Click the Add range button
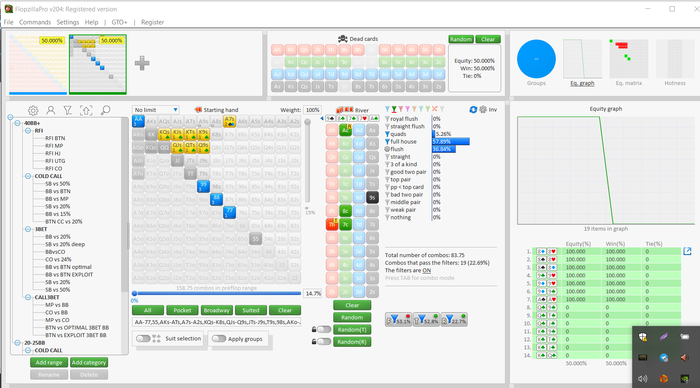Viewport: 700px width, 388px height. 49,363
